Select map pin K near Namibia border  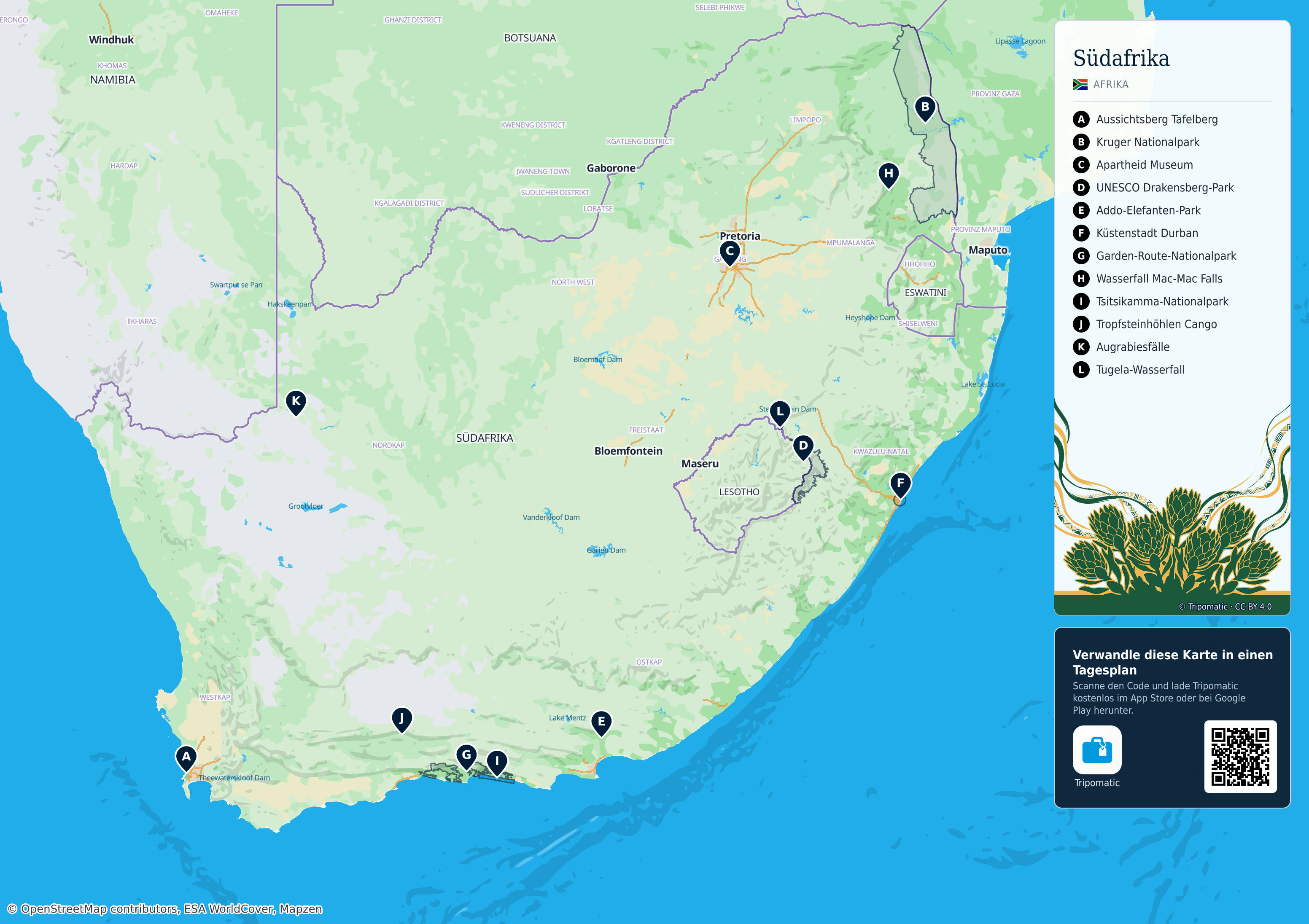pos(296,403)
